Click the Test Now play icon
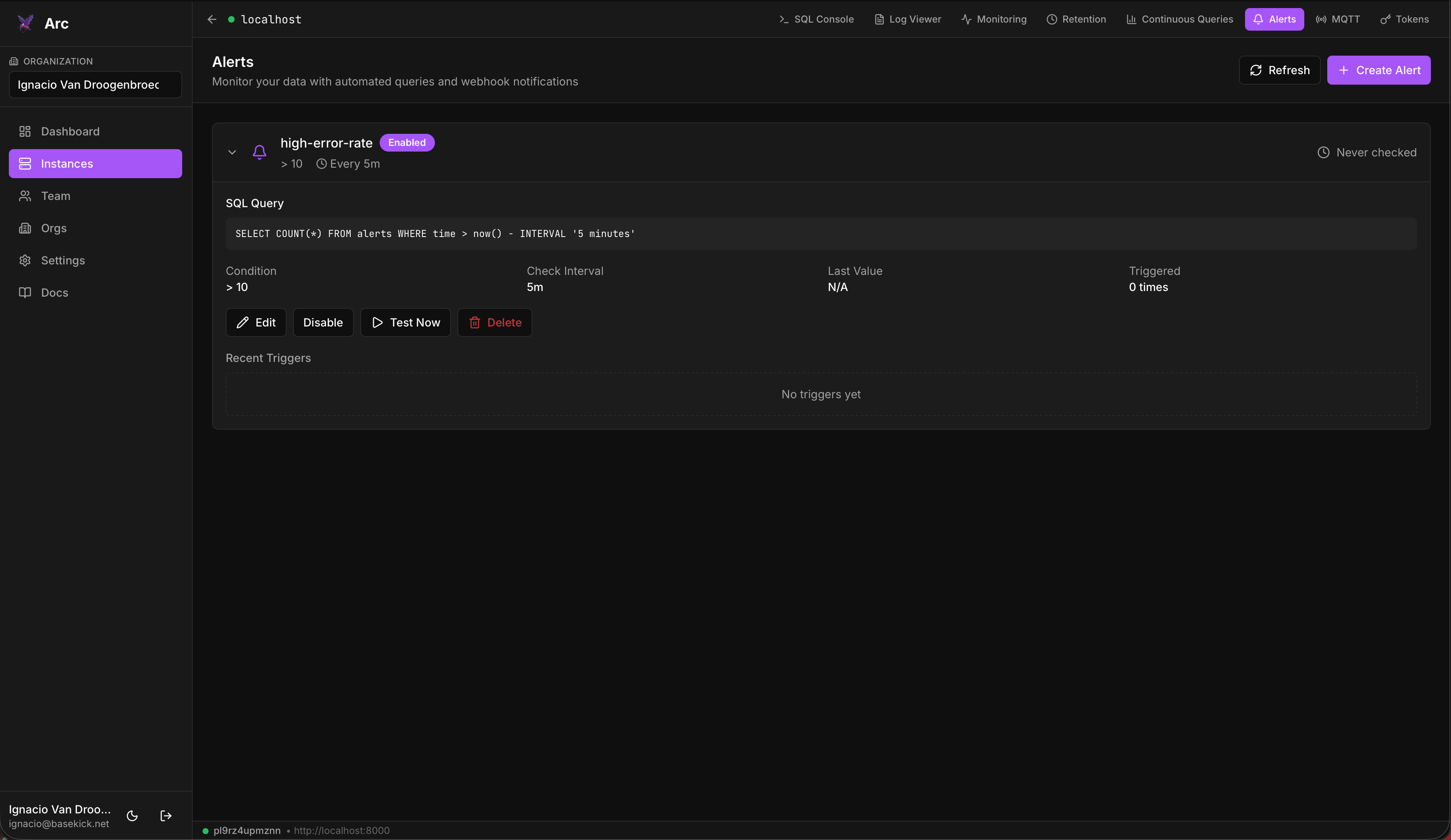 [x=377, y=322]
